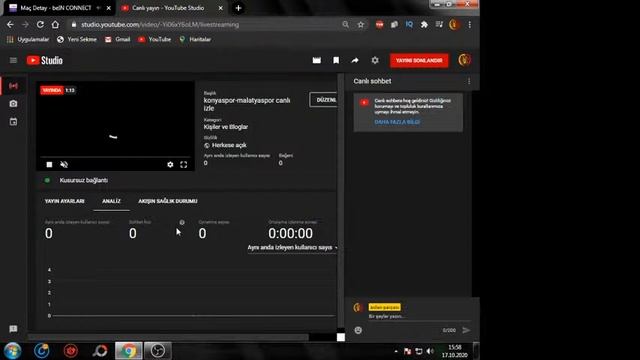Show hidden system tray icons arrow
The width and height of the screenshot is (640, 360).
[x=396, y=351]
